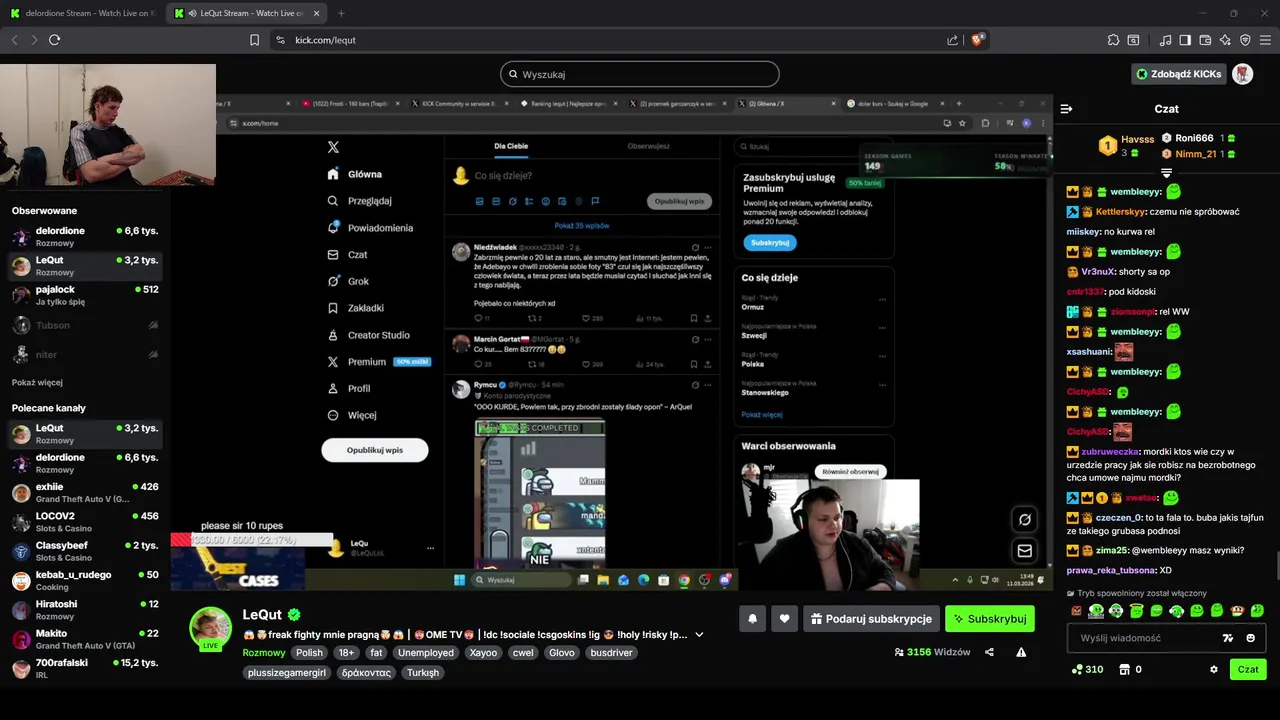The height and width of the screenshot is (720, 1280).
Task: Click the share page icon in address bar
Action: point(952,40)
